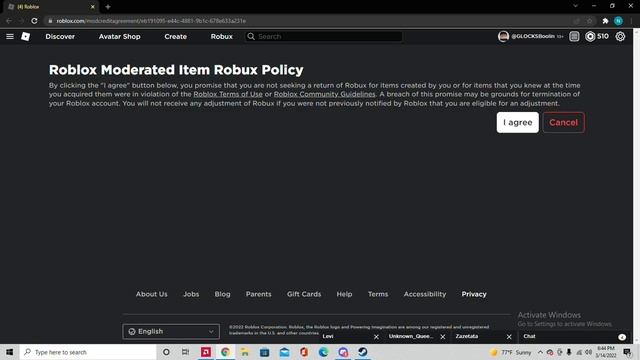Click the I agree button
The width and height of the screenshot is (640, 360).
(518, 122)
